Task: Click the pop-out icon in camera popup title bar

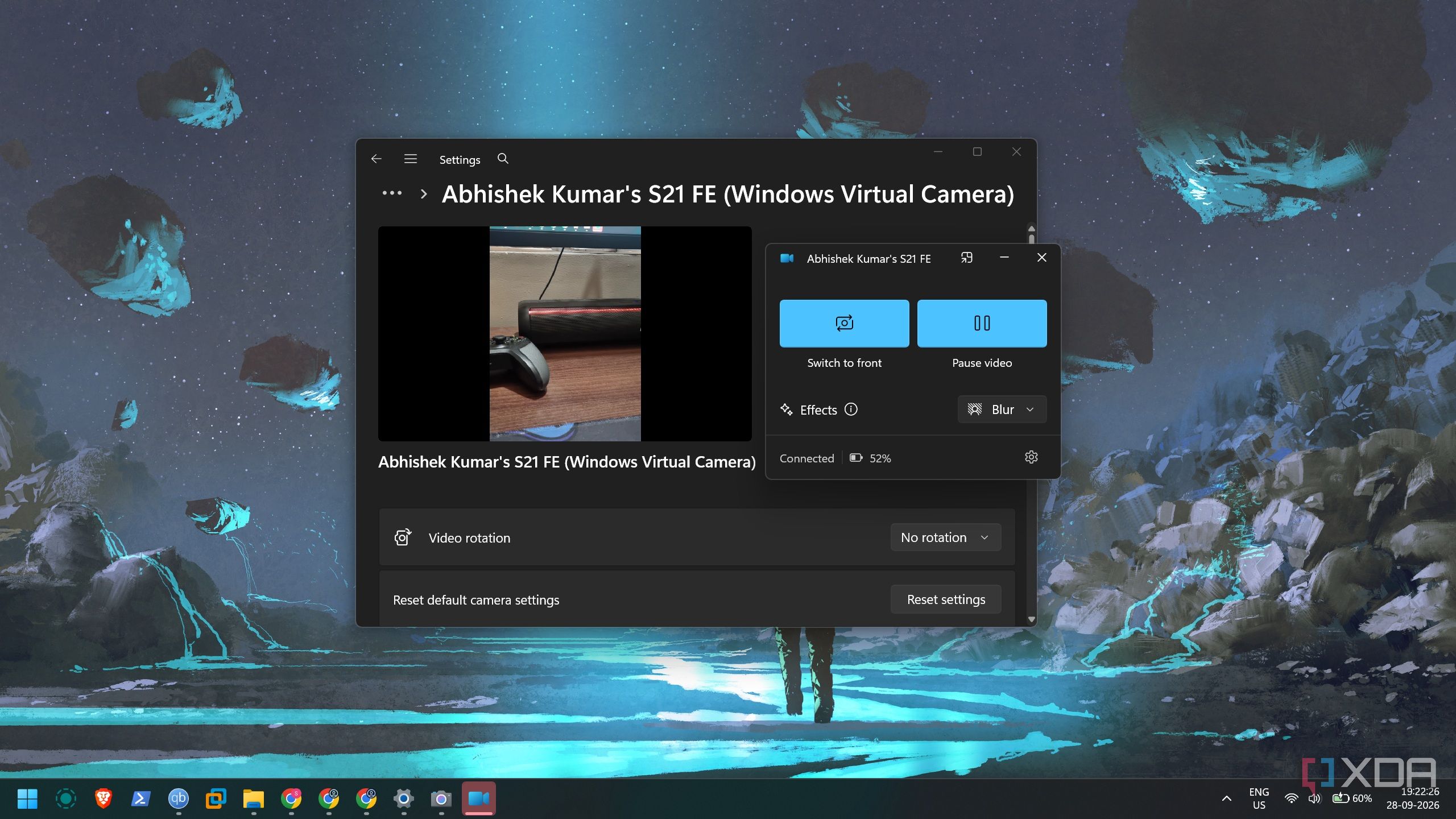Action: 966,258
